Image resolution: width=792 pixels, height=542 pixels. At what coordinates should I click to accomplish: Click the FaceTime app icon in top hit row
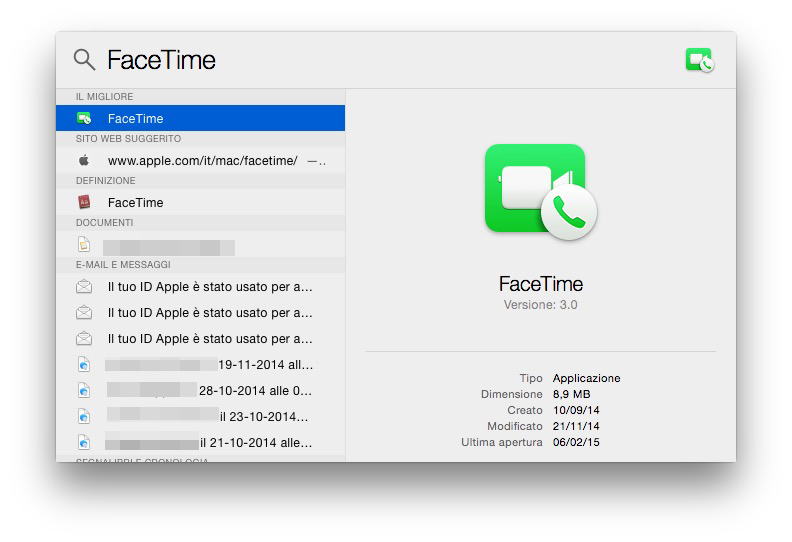pyautogui.click(x=84, y=118)
